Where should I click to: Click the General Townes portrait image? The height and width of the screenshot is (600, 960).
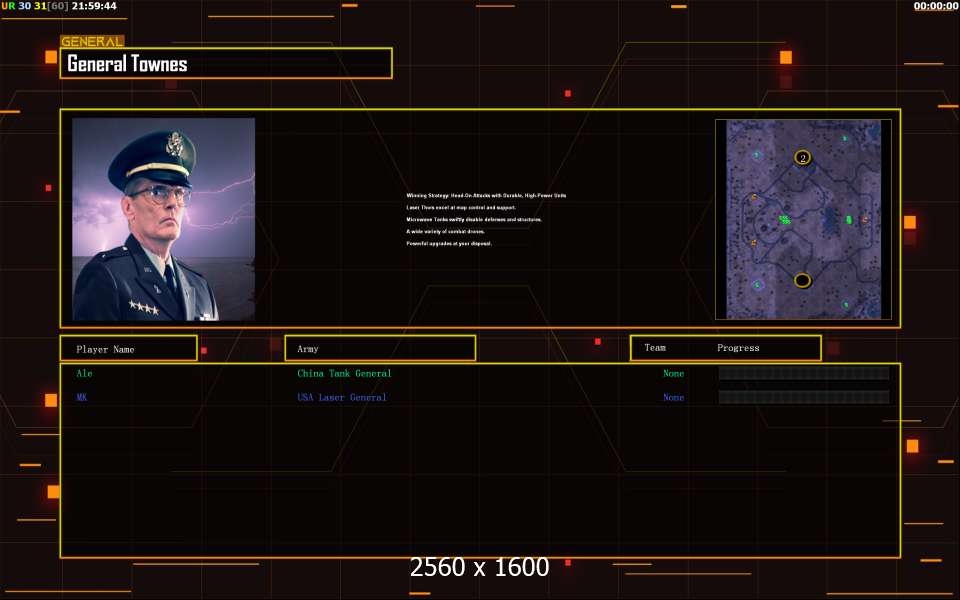click(x=163, y=219)
